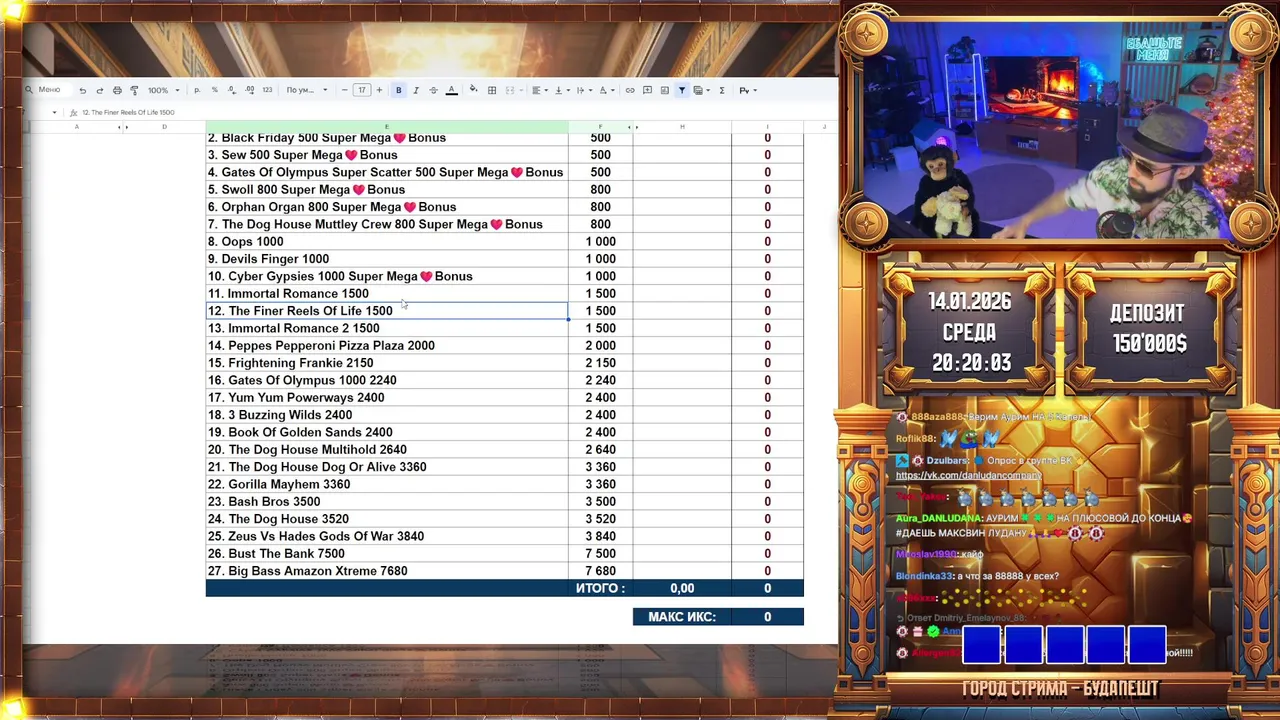Select cell '19. Book Of Golden Sands 2400'
This screenshot has height=720, width=1280.
tap(387, 432)
